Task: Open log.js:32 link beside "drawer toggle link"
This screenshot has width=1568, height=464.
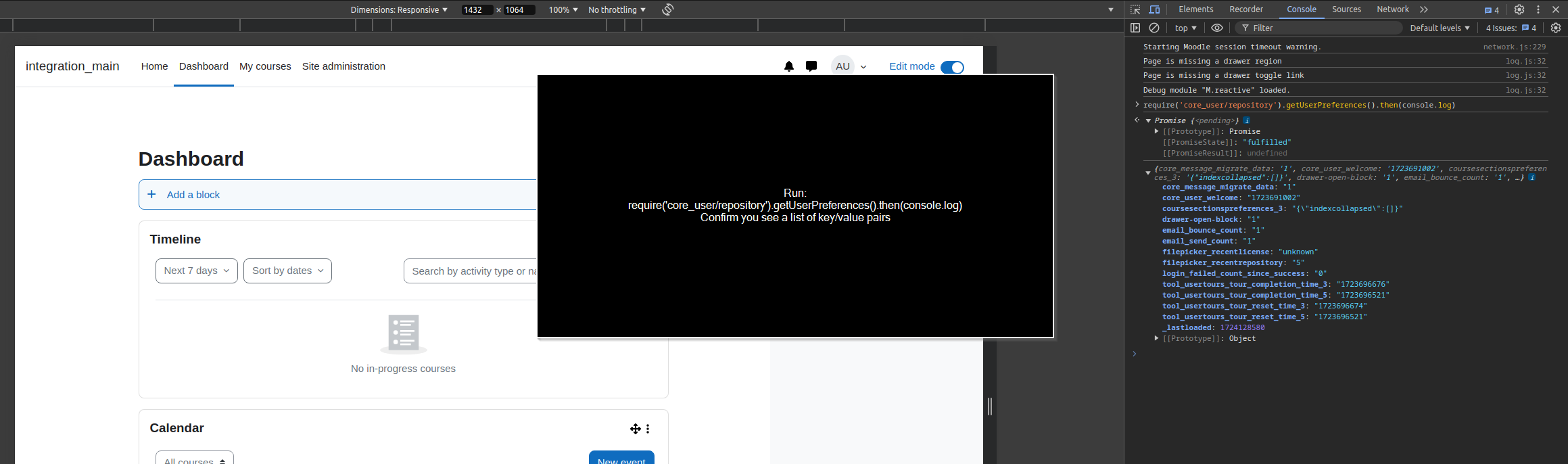Action: (1525, 75)
